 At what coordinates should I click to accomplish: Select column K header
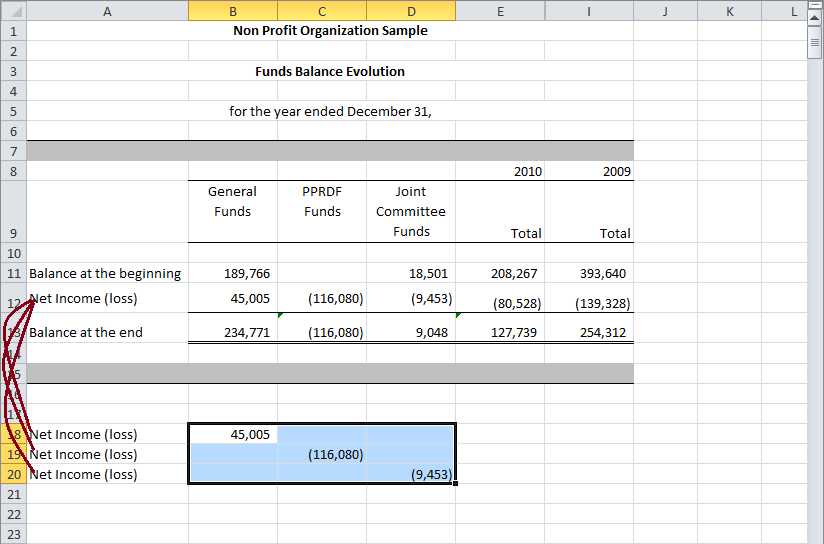(729, 11)
